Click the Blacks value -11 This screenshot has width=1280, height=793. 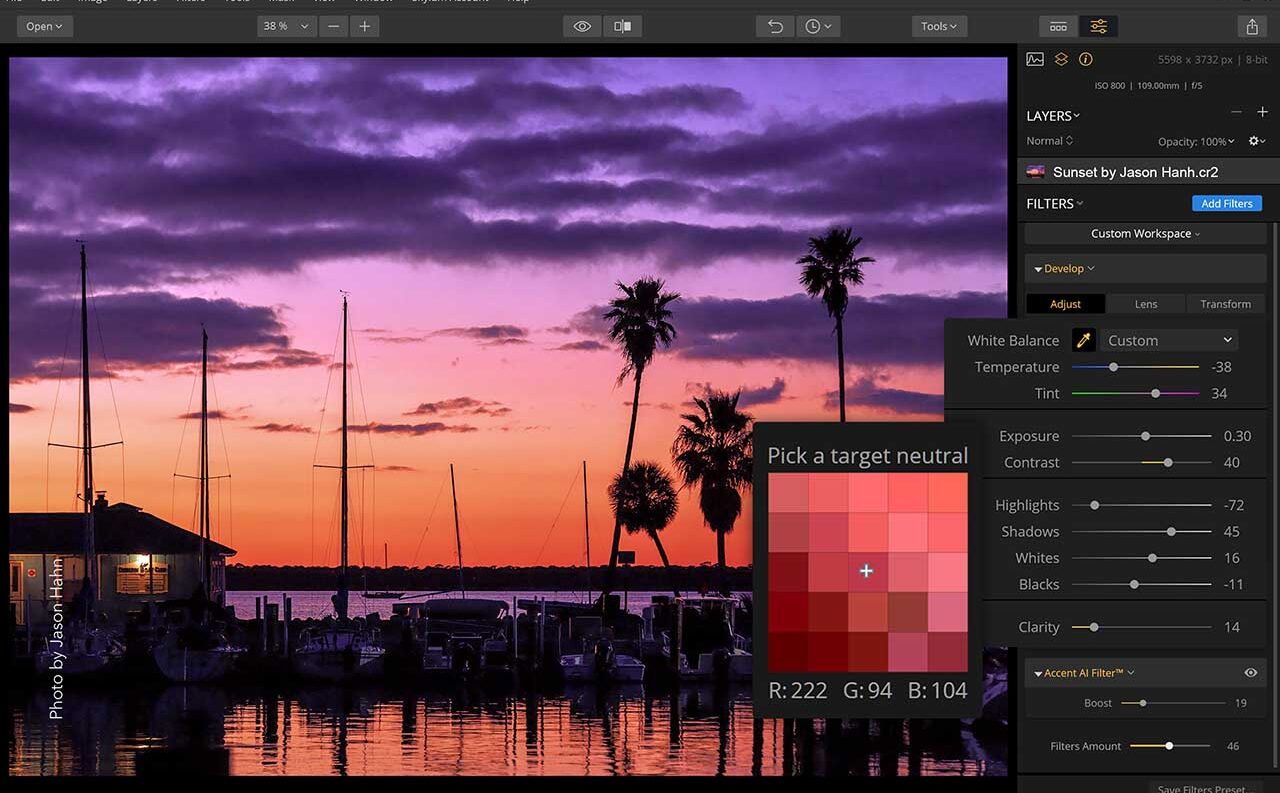[1233, 584]
